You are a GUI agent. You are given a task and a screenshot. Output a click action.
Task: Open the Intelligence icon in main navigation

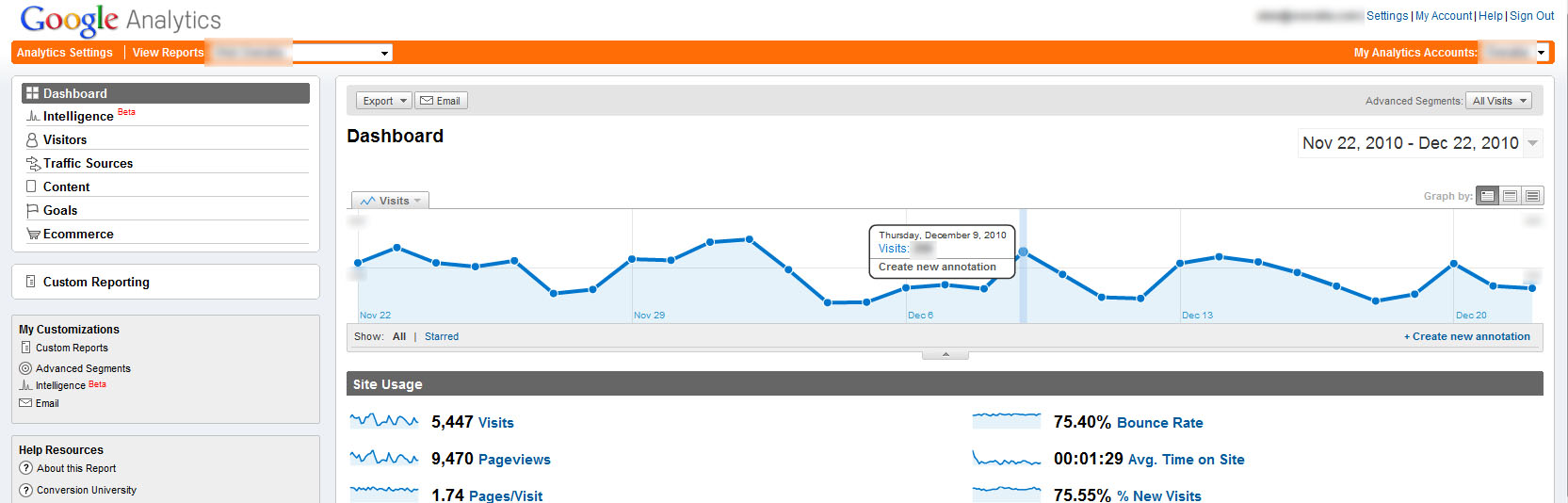(x=33, y=116)
